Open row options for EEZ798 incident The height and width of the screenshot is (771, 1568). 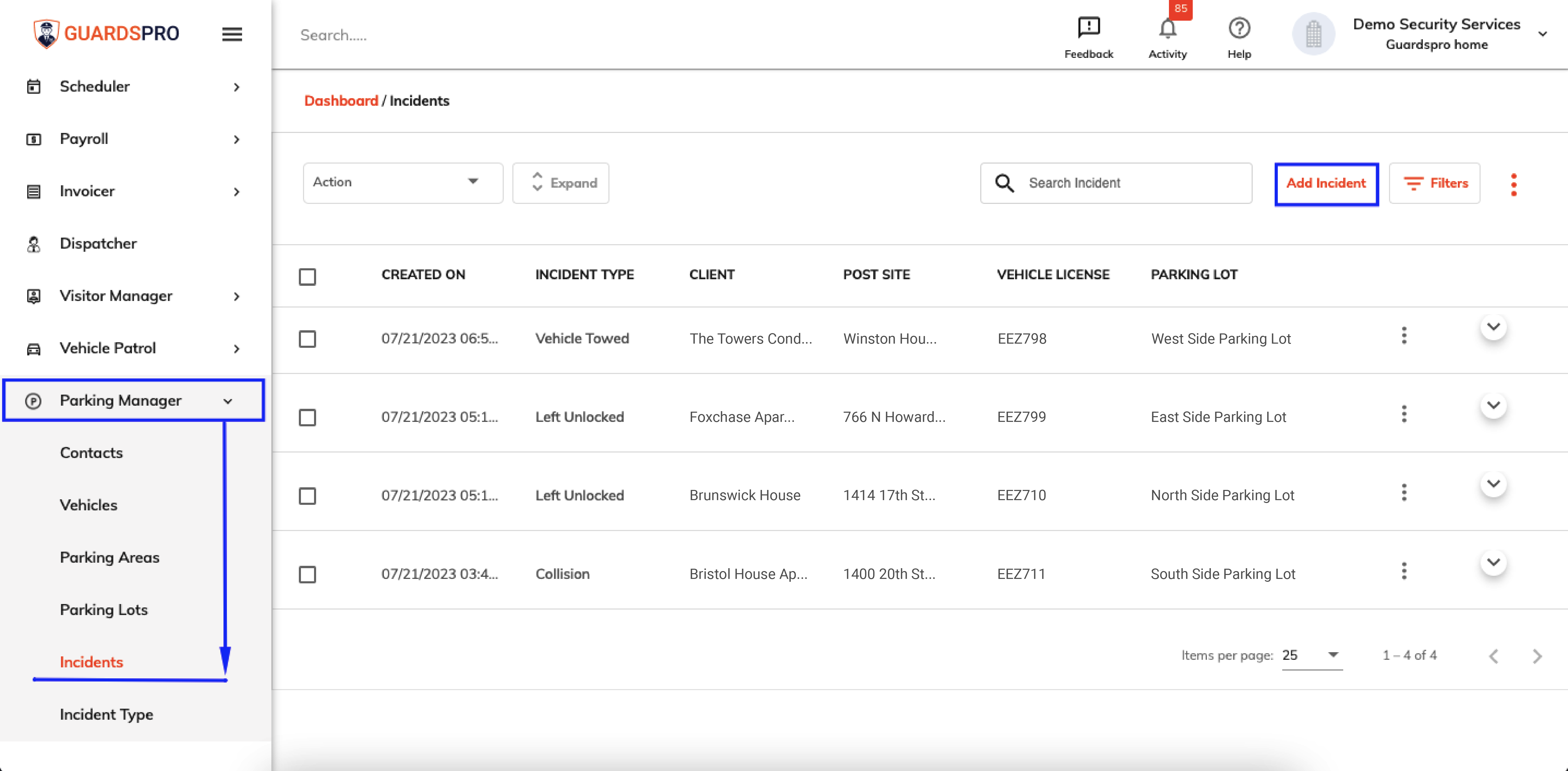pos(1404,335)
